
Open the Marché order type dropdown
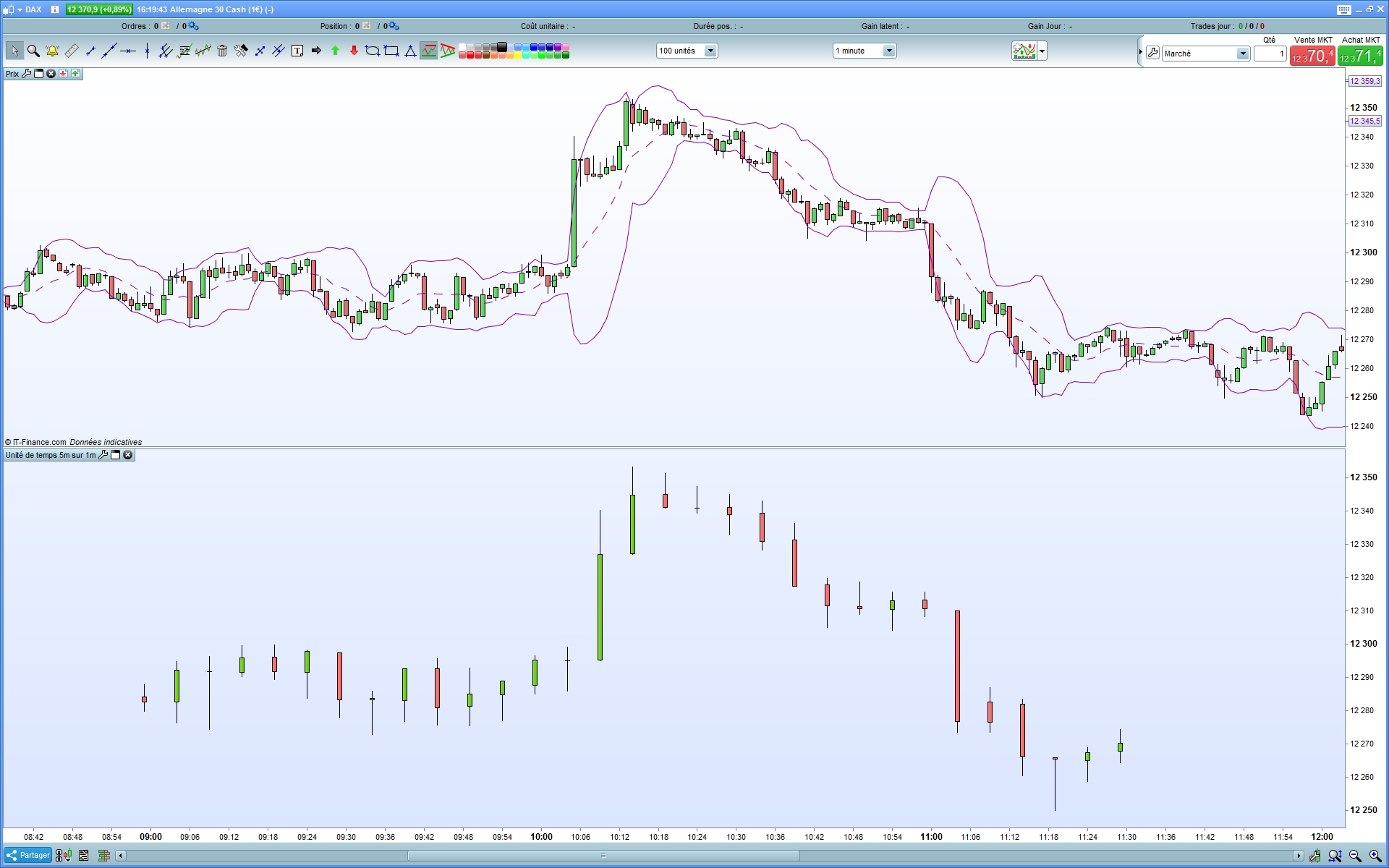coord(1242,54)
